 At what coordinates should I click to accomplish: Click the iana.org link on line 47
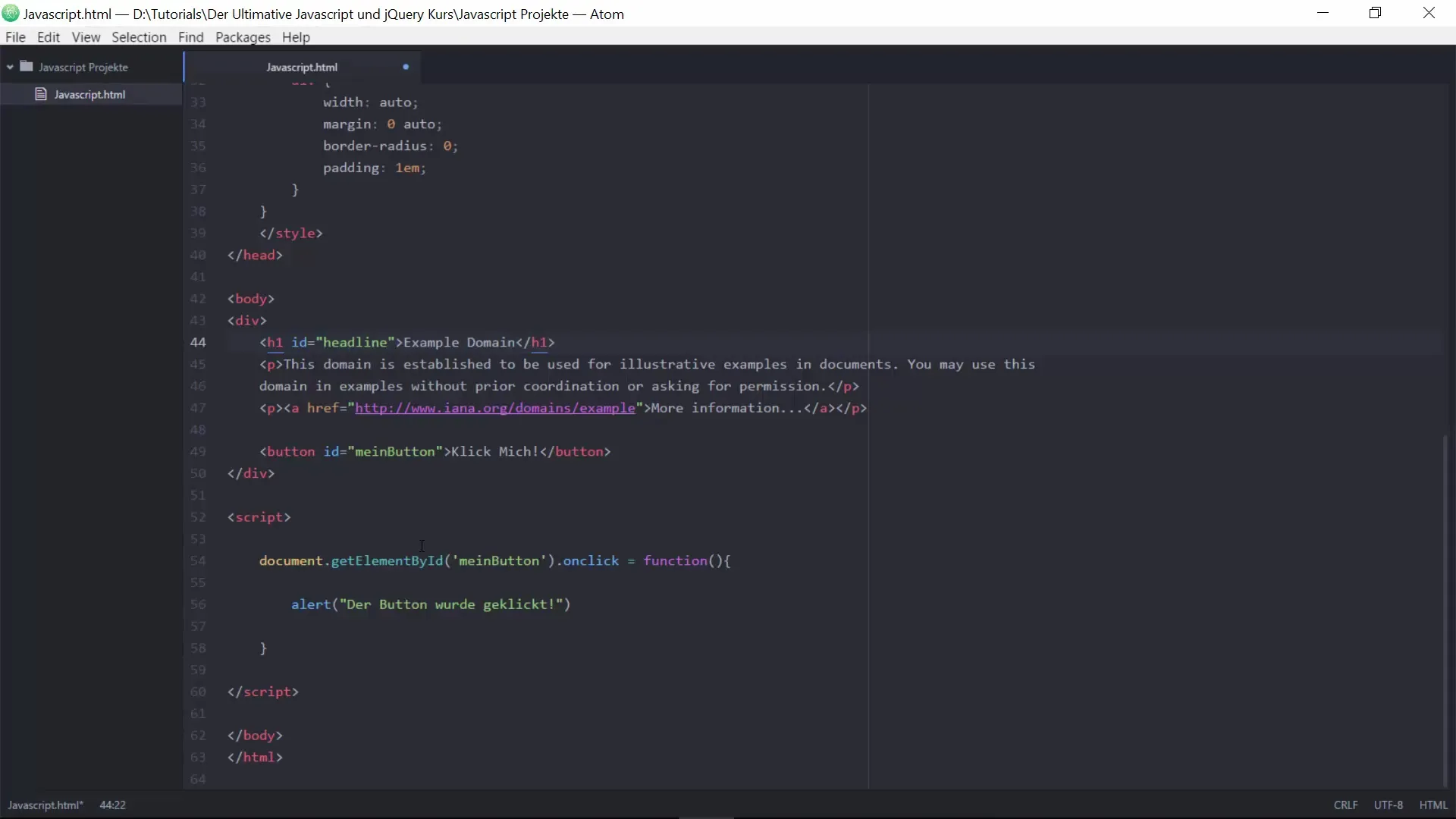[494, 408]
